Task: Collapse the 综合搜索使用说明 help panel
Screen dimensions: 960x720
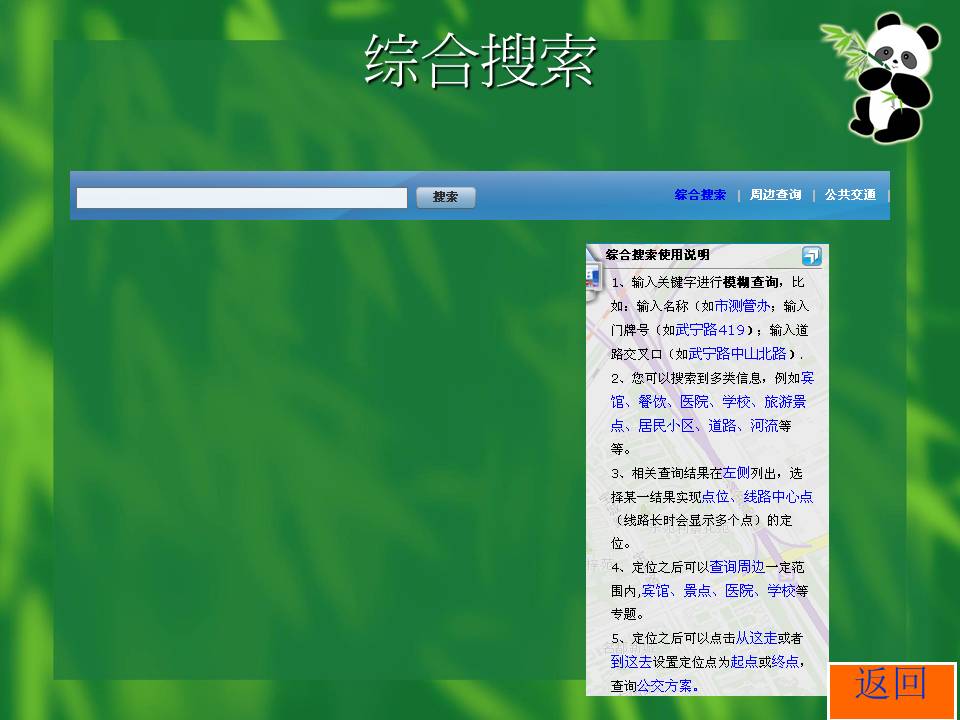Action: tap(811, 256)
